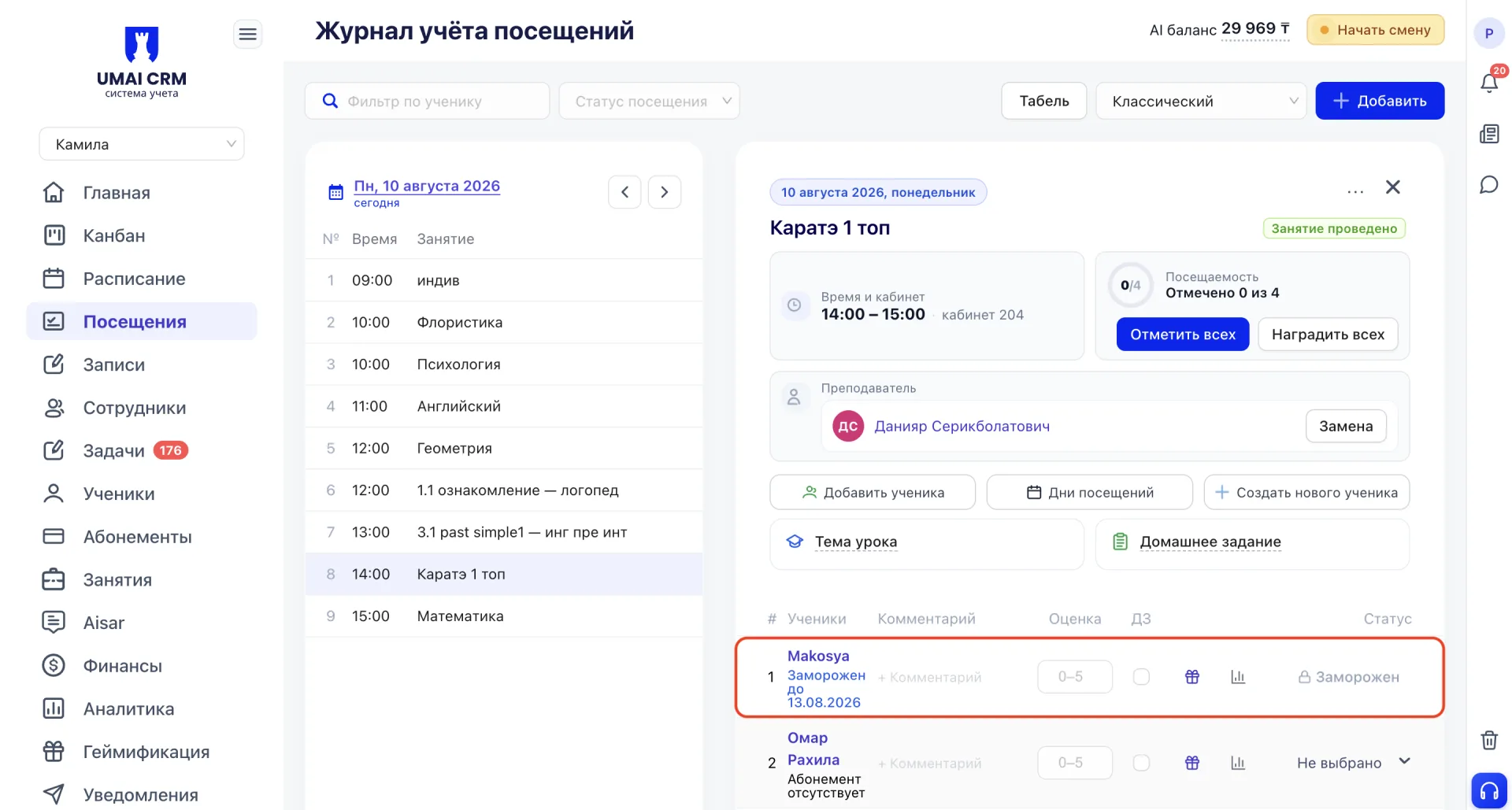Image resolution: width=1512 pixels, height=810 pixels.
Task: Open Финансы in sidebar
Action: click(x=142, y=666)
